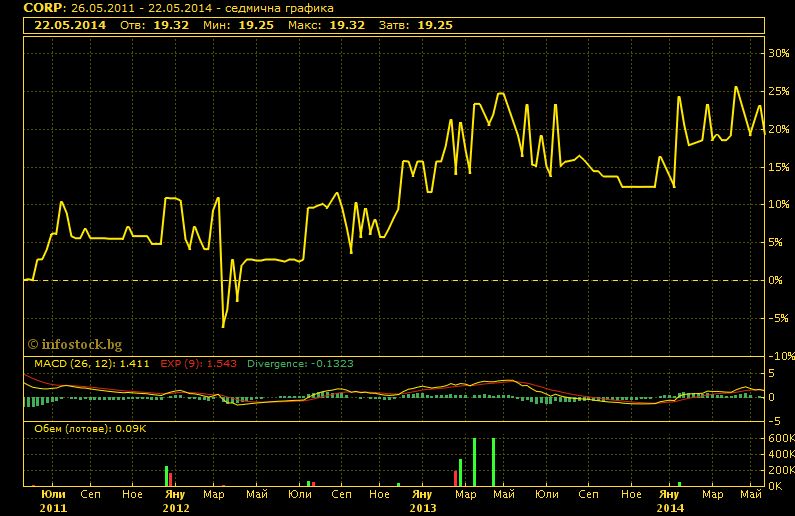The width and height of the screenshot is (795, 516).
Task: Click the 5% price axis label
Action: (776, 242)
